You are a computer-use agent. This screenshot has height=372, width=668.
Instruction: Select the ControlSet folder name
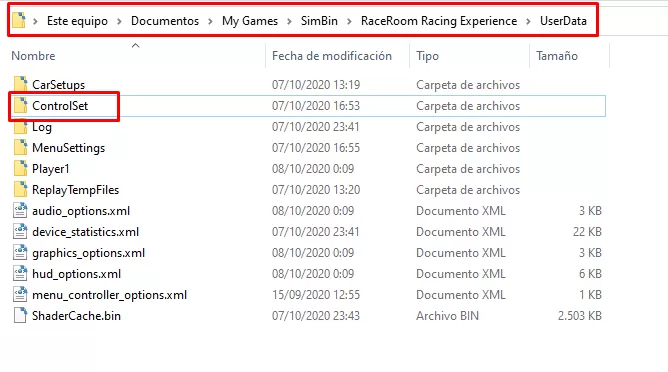60,105
